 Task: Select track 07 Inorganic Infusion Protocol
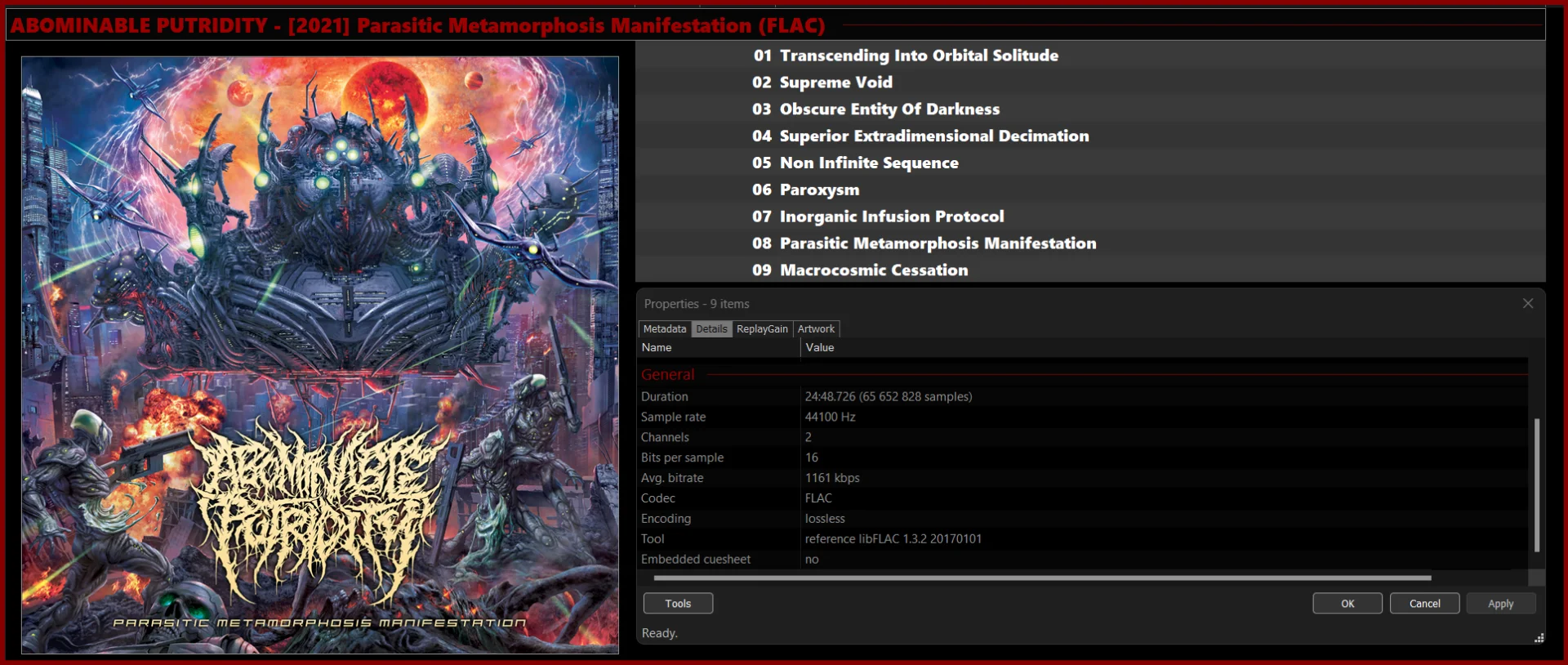coord(1090,216)
